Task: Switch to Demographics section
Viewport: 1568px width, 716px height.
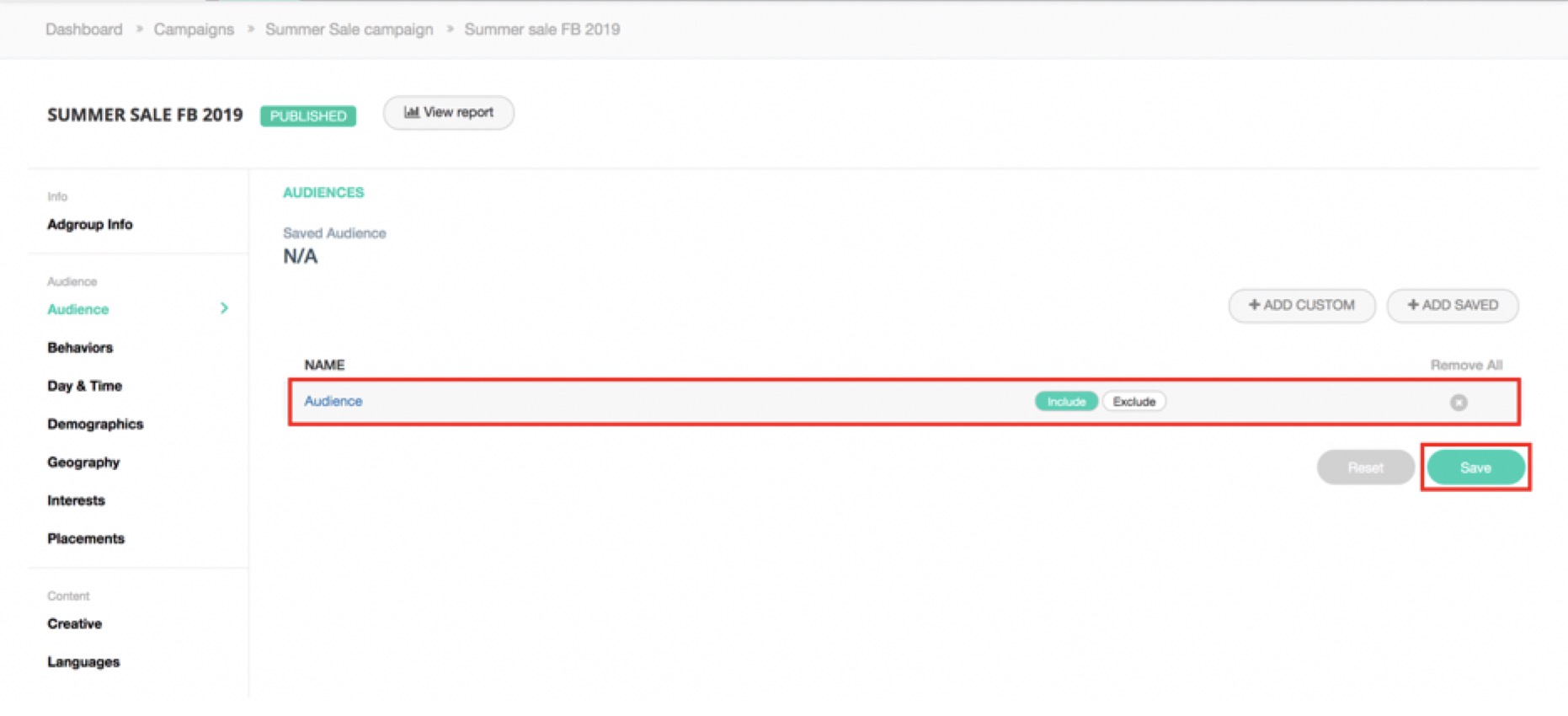Action: point(95,424)
